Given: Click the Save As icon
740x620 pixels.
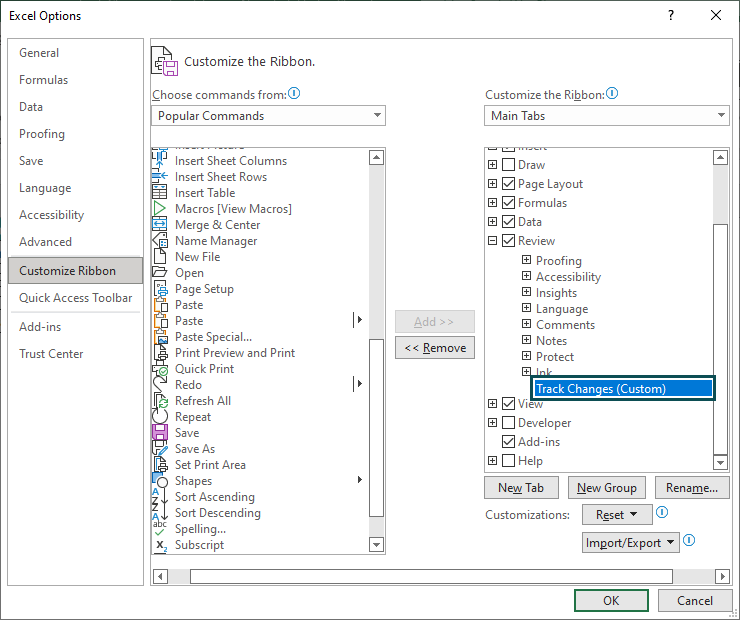Looking at the screenshot, I should [160, 449].
